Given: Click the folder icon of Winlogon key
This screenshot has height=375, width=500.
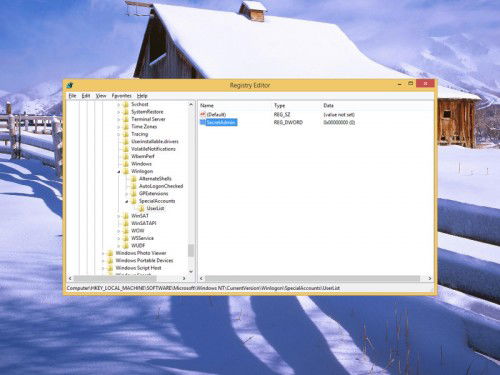Looking at the screenshot, I should pyautogui.click(x=126, y=171).
